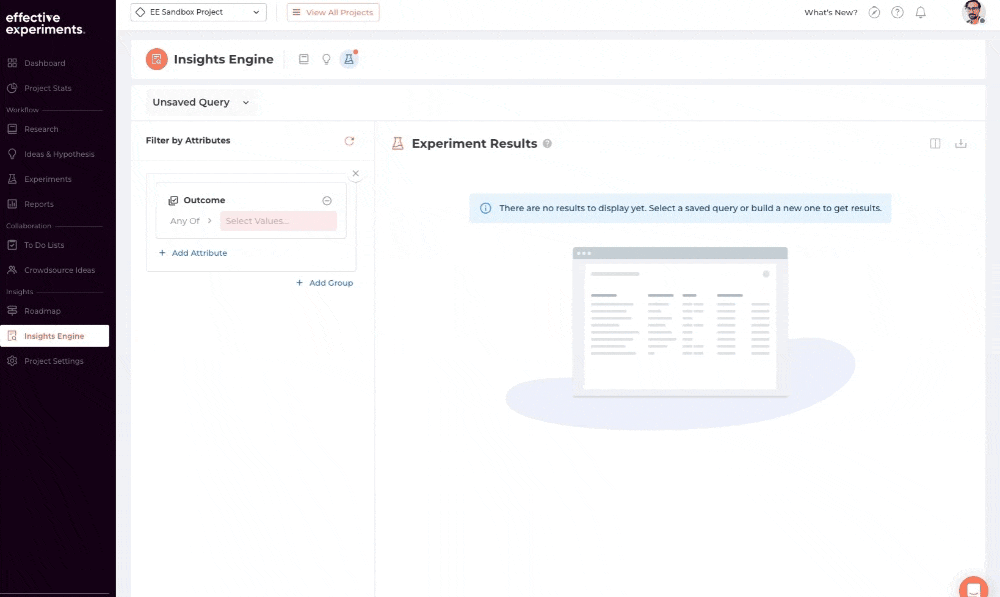Open Project Settings

click(55, 361)
